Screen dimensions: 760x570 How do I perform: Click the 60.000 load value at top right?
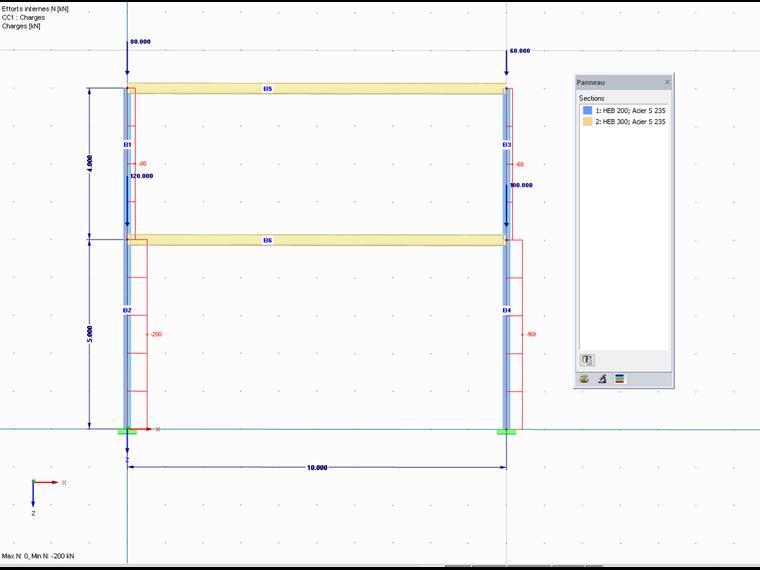tap(520, 51)
